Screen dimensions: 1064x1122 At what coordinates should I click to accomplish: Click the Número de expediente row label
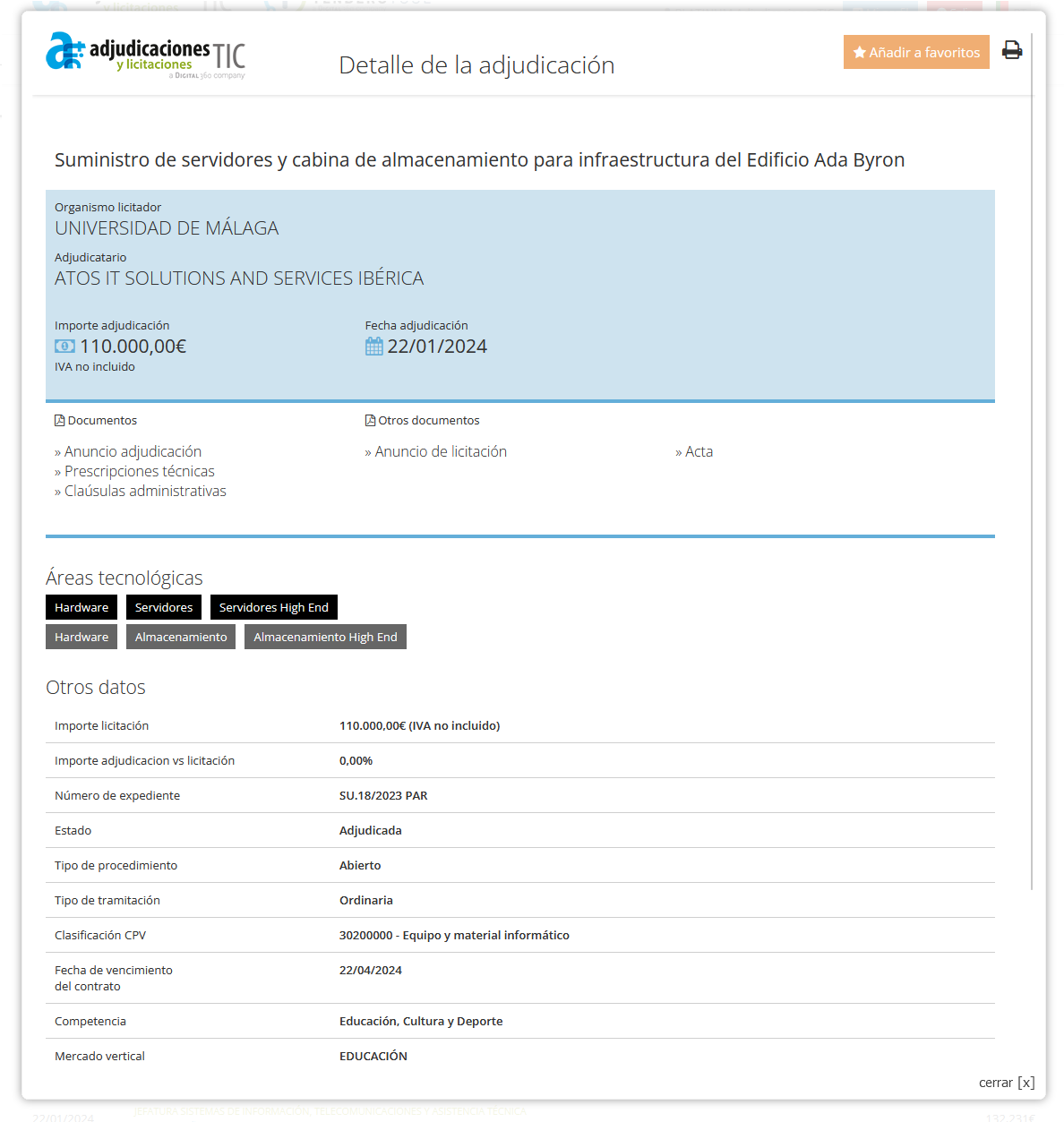[x=117, y=795]
